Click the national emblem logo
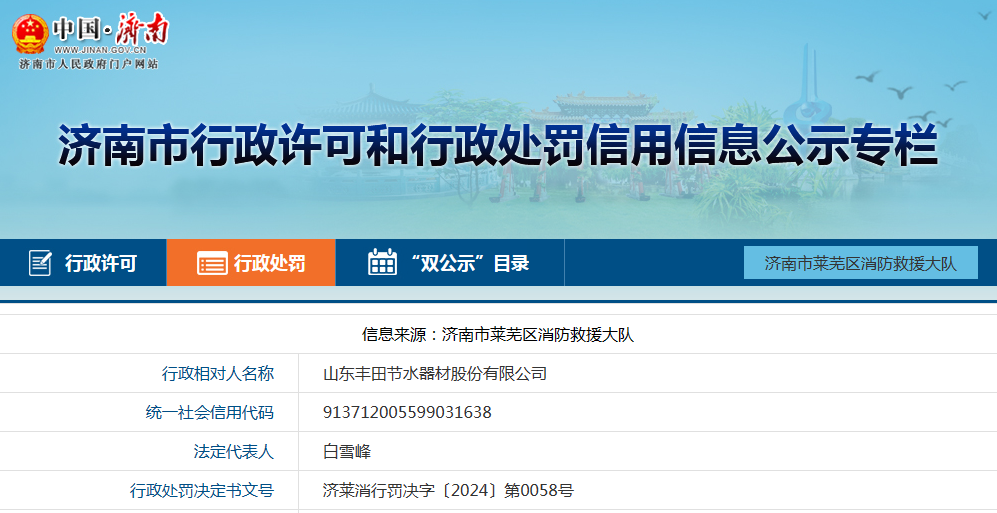The height and width of the screenshot is (513, 997). pyautogui.click(x=29, y=32)
